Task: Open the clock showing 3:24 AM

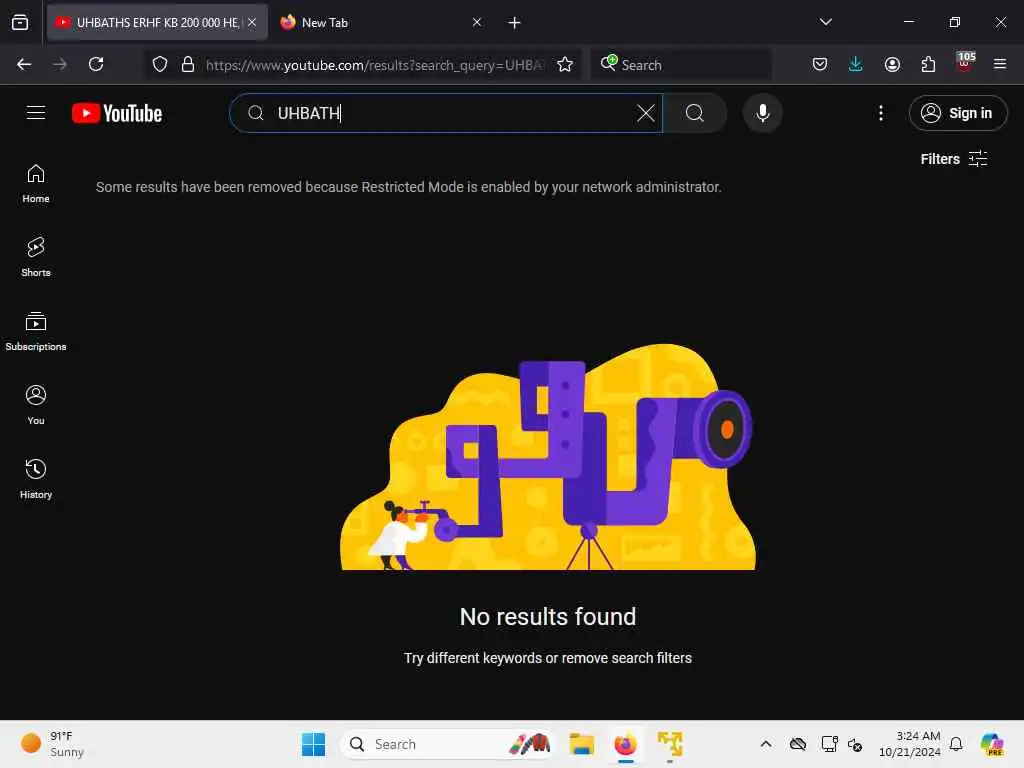Action: 910,744
